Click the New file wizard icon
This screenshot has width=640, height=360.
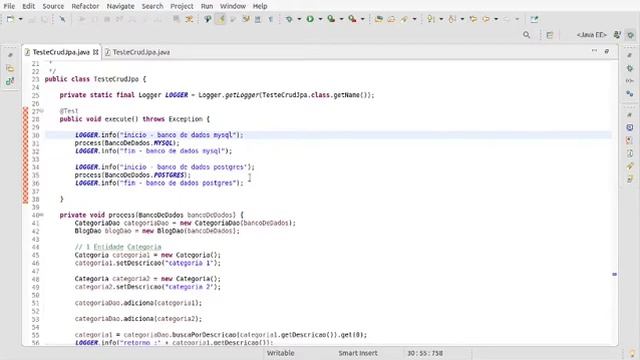11,19
